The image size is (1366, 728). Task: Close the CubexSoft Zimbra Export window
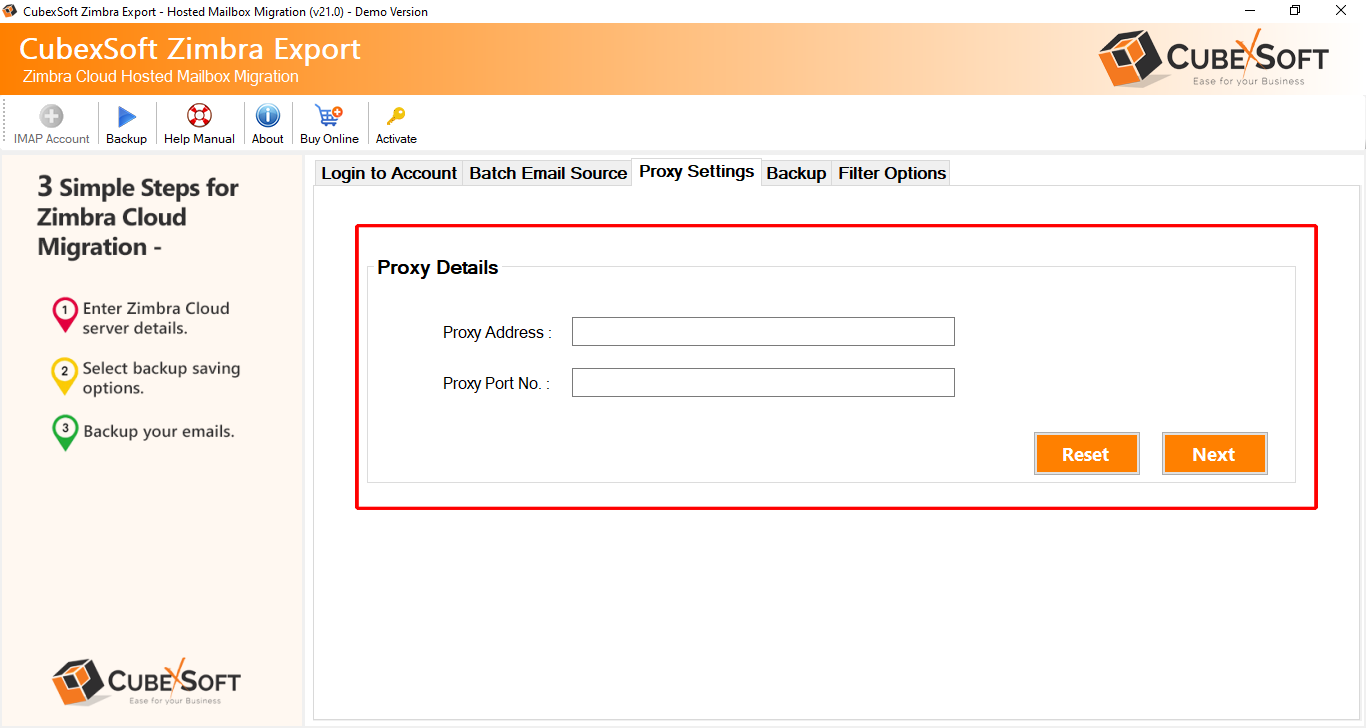coord(1342,11)
